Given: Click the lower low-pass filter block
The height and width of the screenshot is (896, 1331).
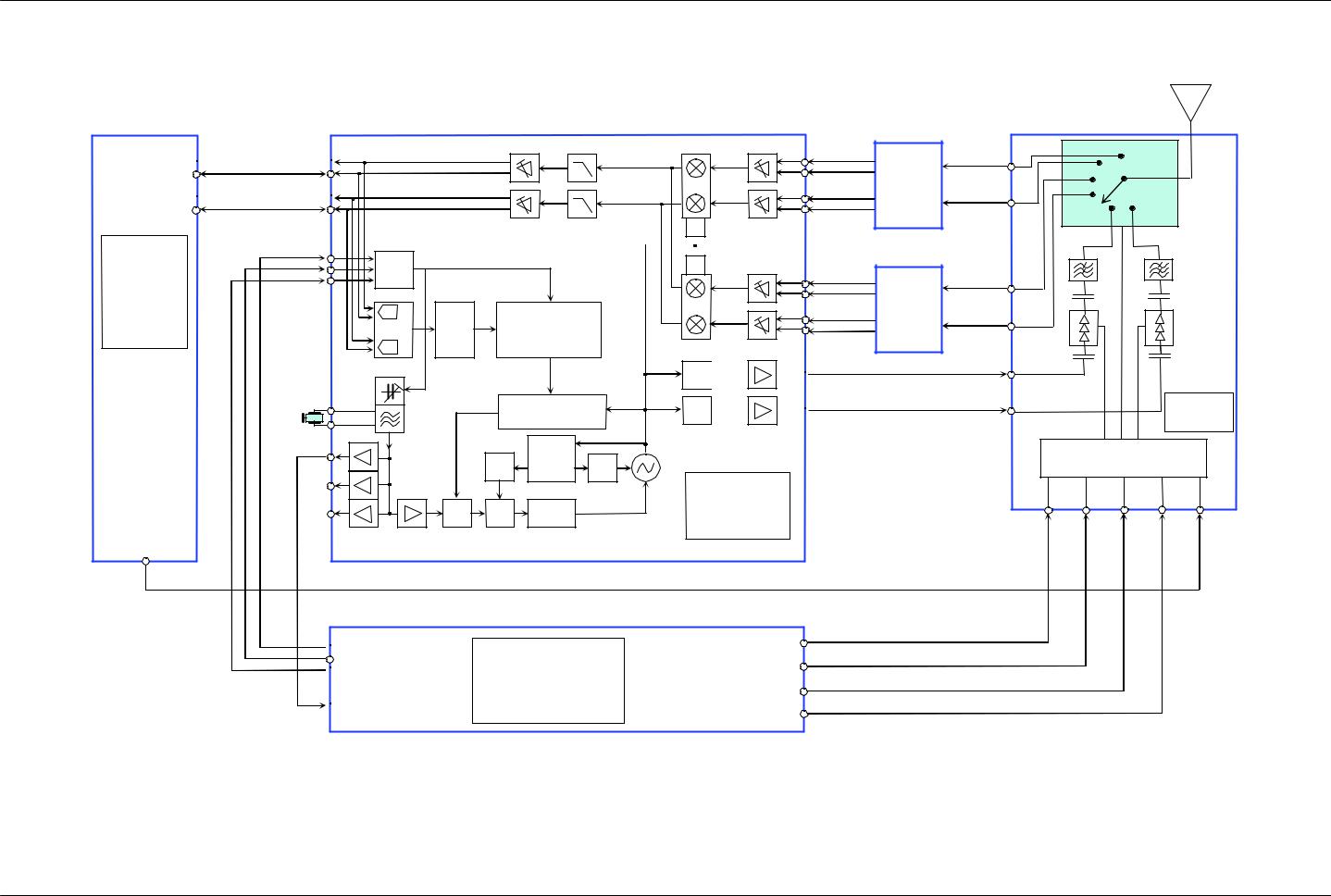Looking at the screenshot, I should (582, 204).
